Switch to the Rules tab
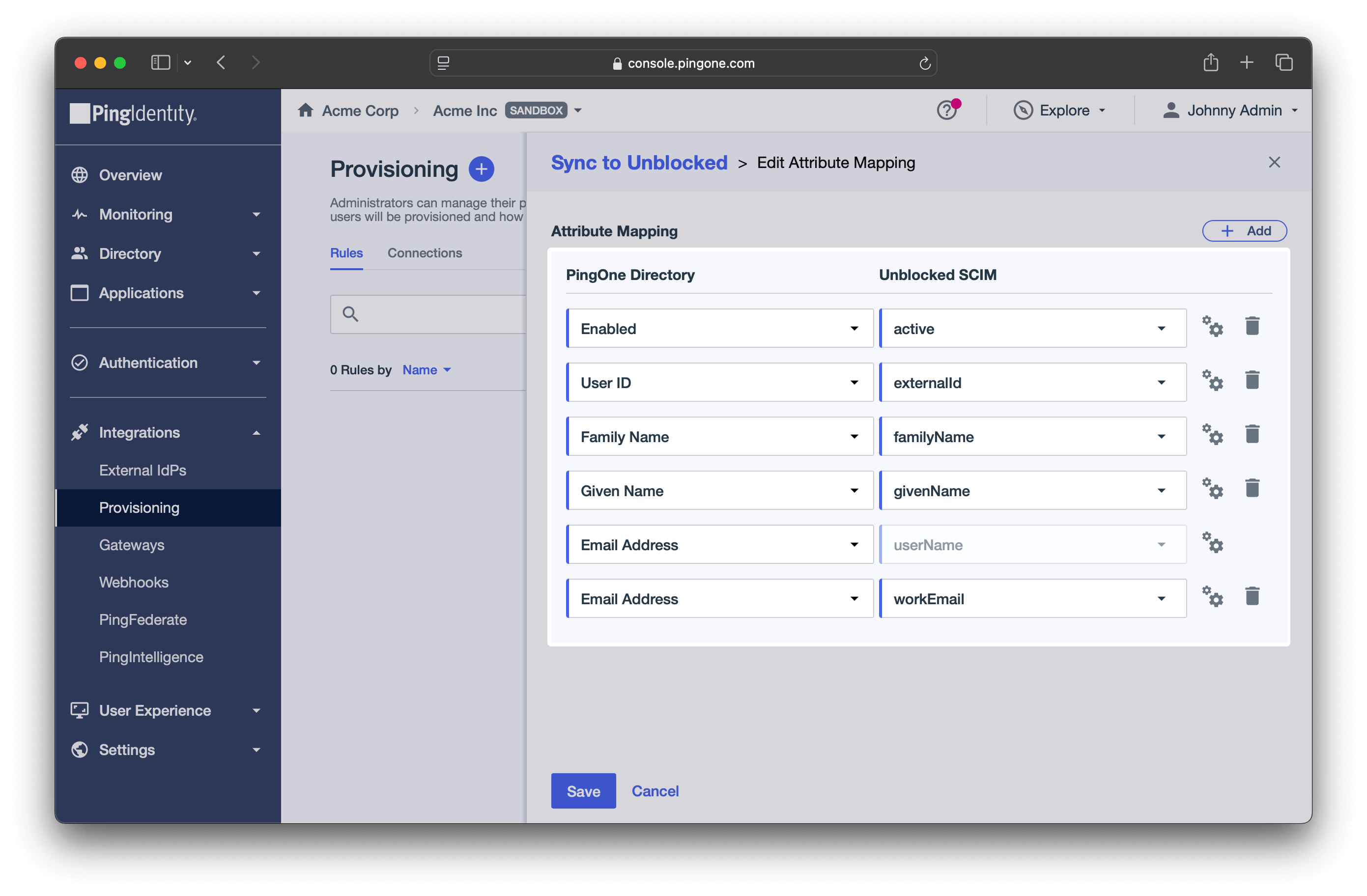 [x=346, y=252]
